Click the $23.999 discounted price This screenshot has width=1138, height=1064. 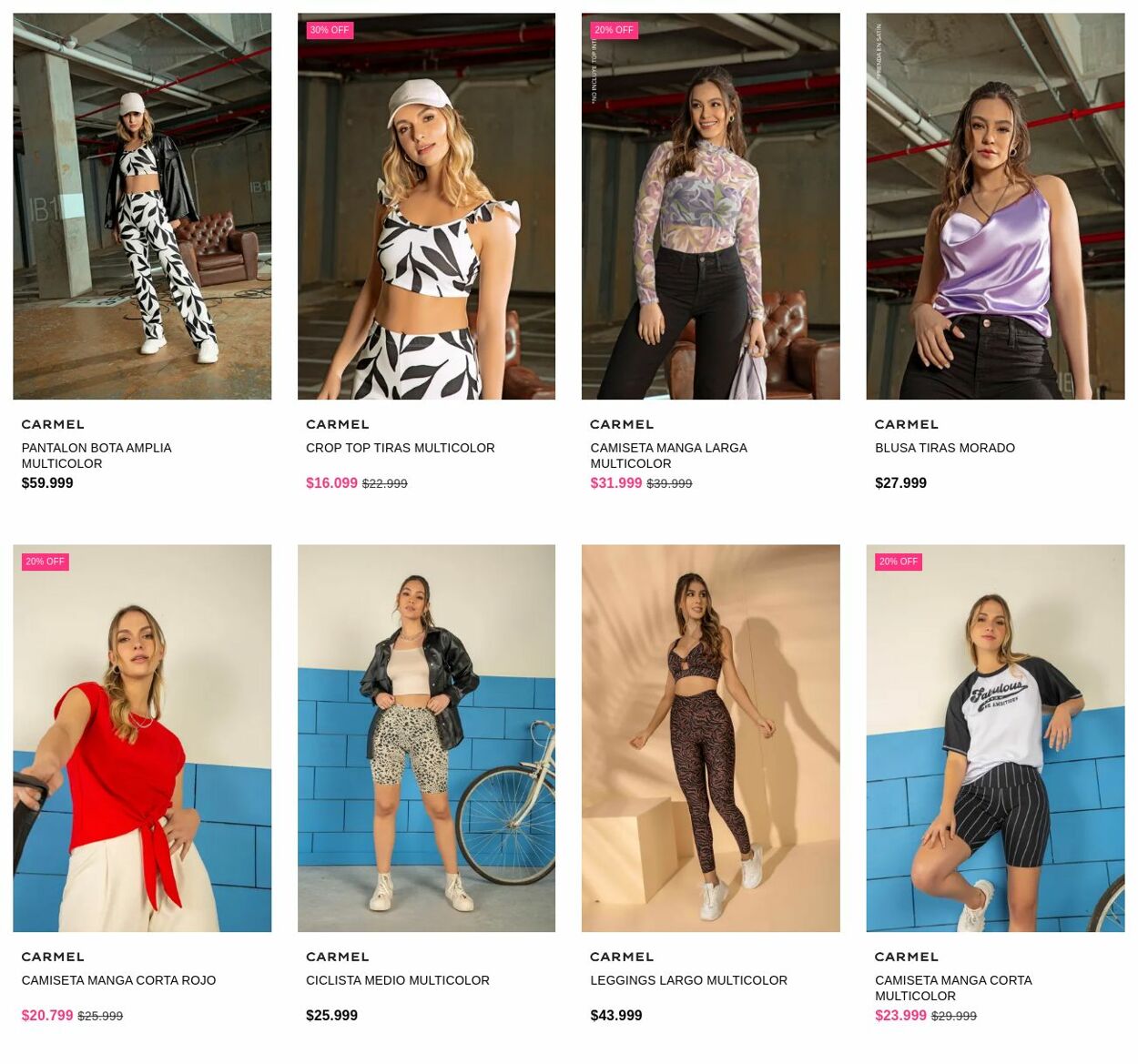900,1016
